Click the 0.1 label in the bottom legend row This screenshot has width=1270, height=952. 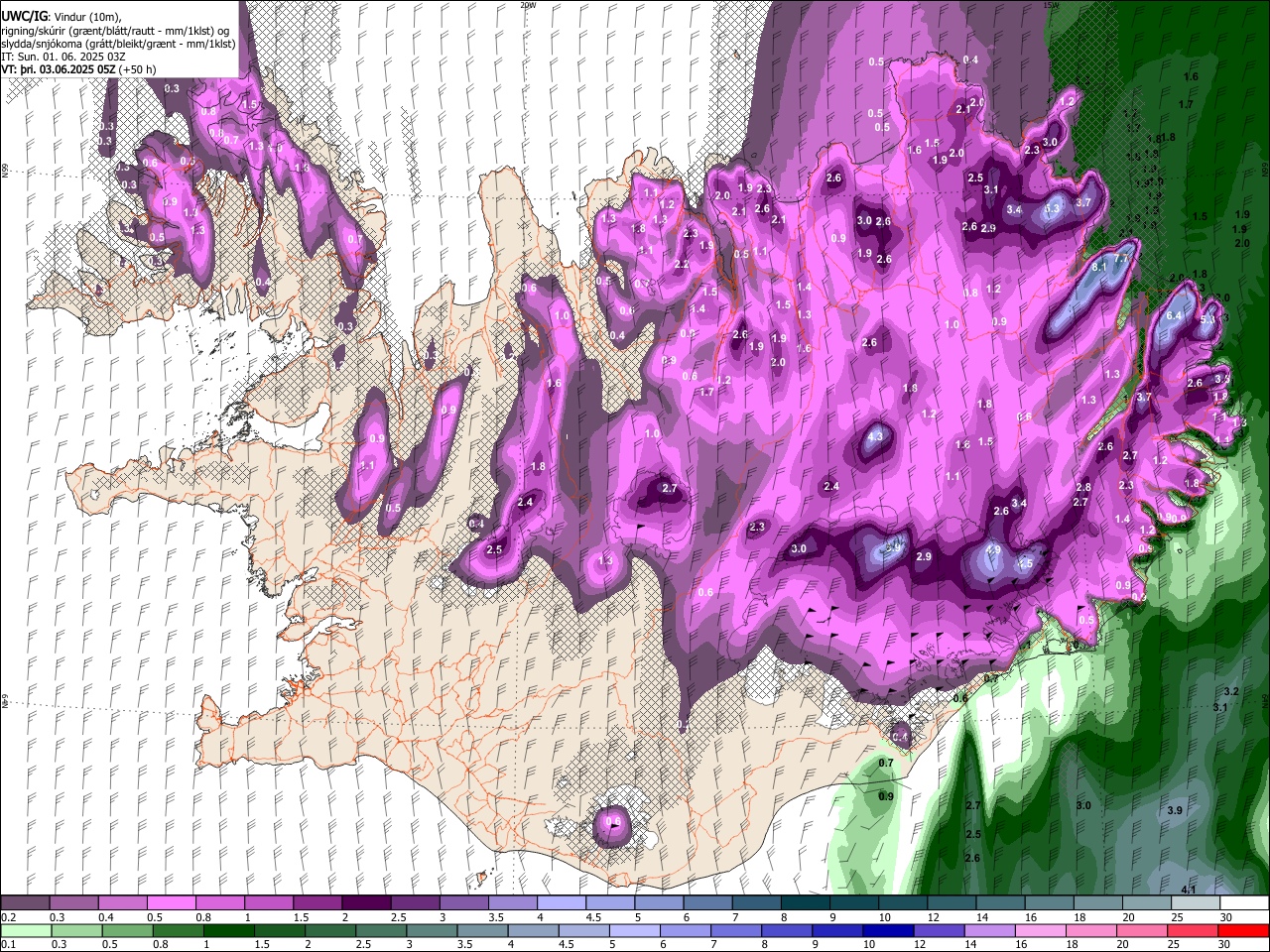coord(7,944)
